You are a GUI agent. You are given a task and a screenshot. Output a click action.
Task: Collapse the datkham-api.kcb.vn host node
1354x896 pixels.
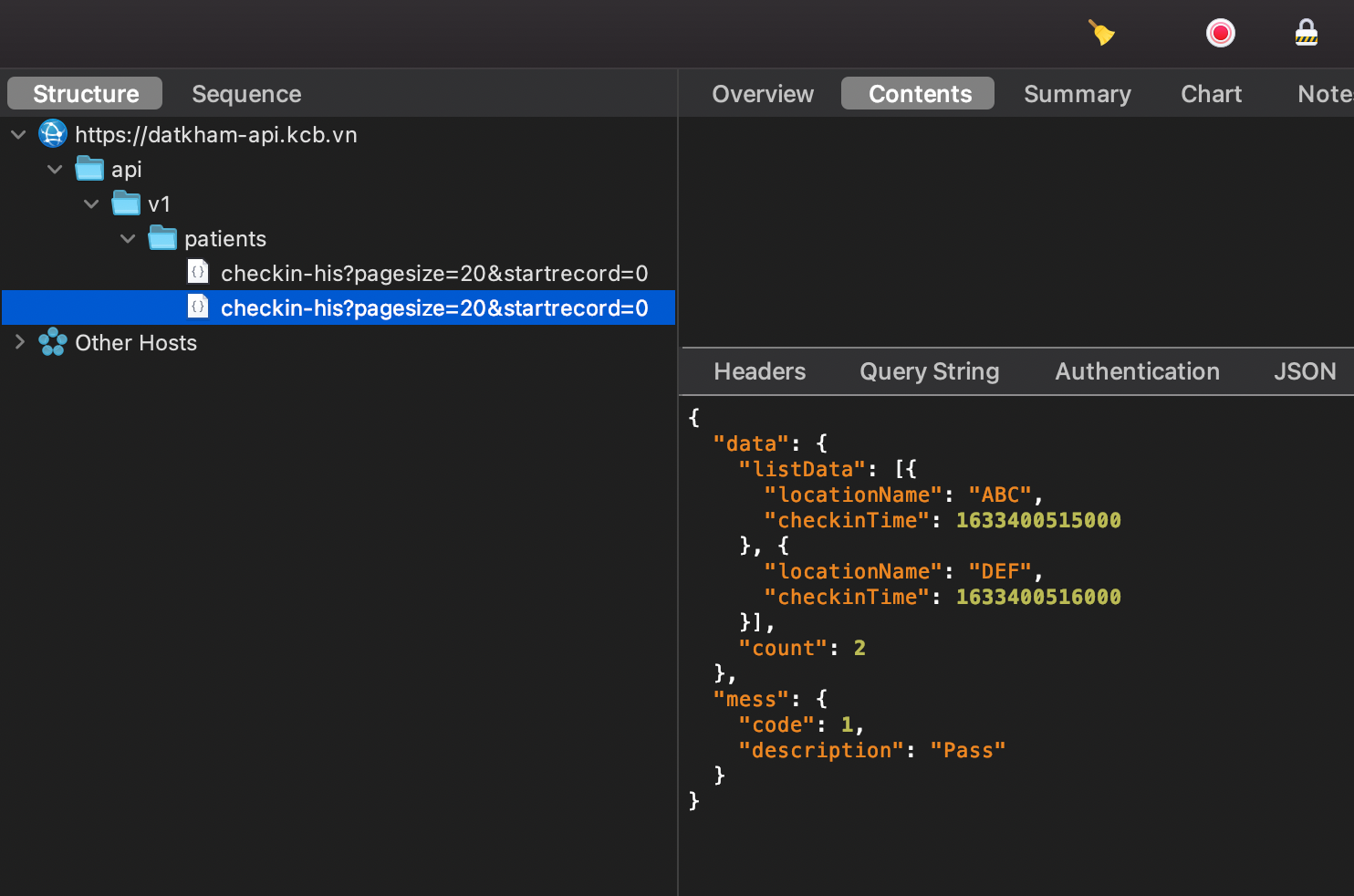click(x=18, y=135)
